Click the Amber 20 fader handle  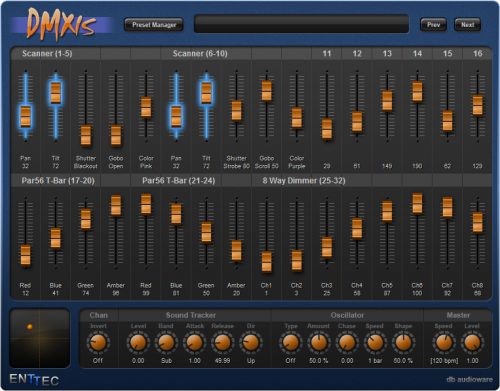click(x=237, y=251)
